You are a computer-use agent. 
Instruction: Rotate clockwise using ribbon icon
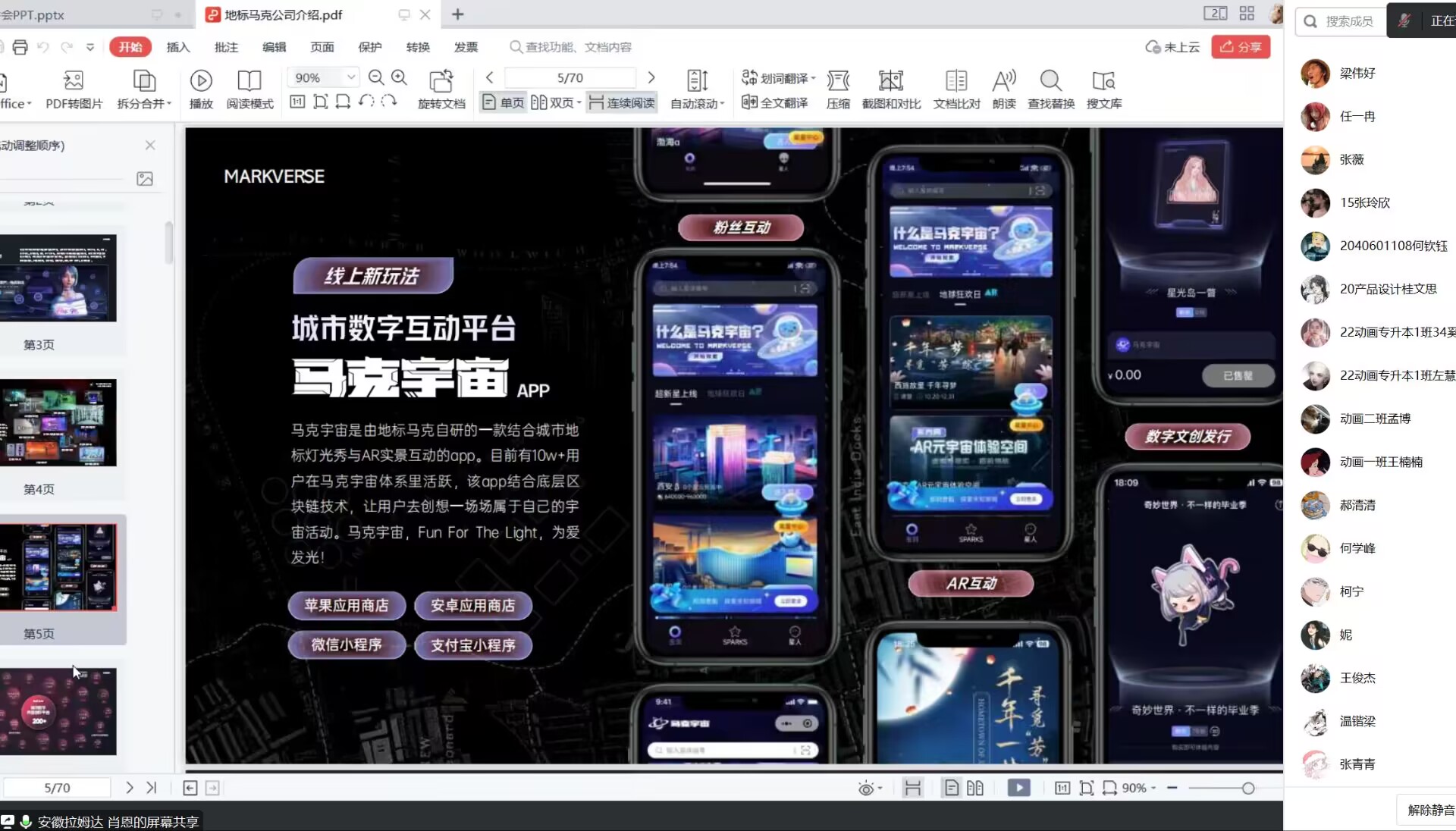pos(390,101)
